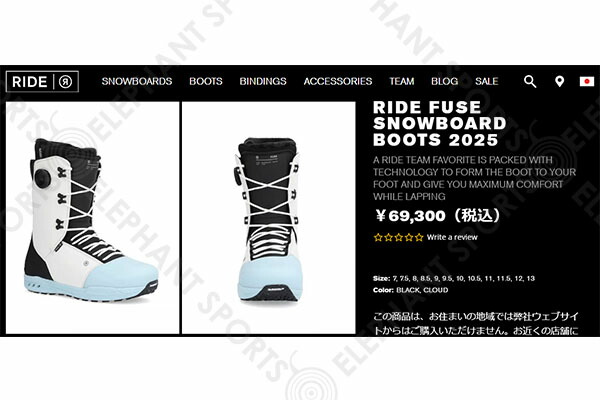Image resolution: width=600 pixels, height=400 pixels.
Task: Open the Snowboards menu
Action: (137, 81)
